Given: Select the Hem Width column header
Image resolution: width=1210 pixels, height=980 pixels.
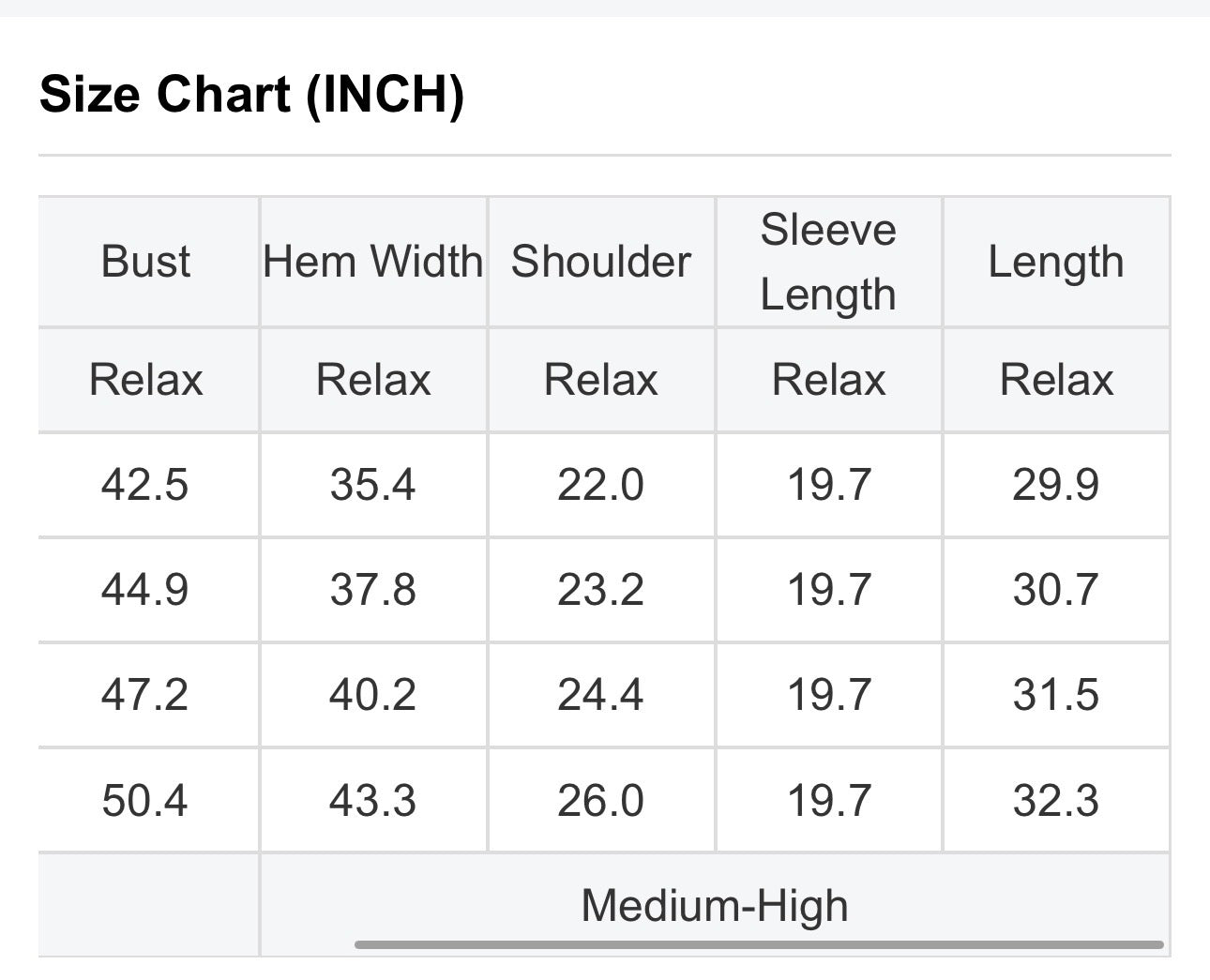Looking at the screenshot, I should click(373, 262).
